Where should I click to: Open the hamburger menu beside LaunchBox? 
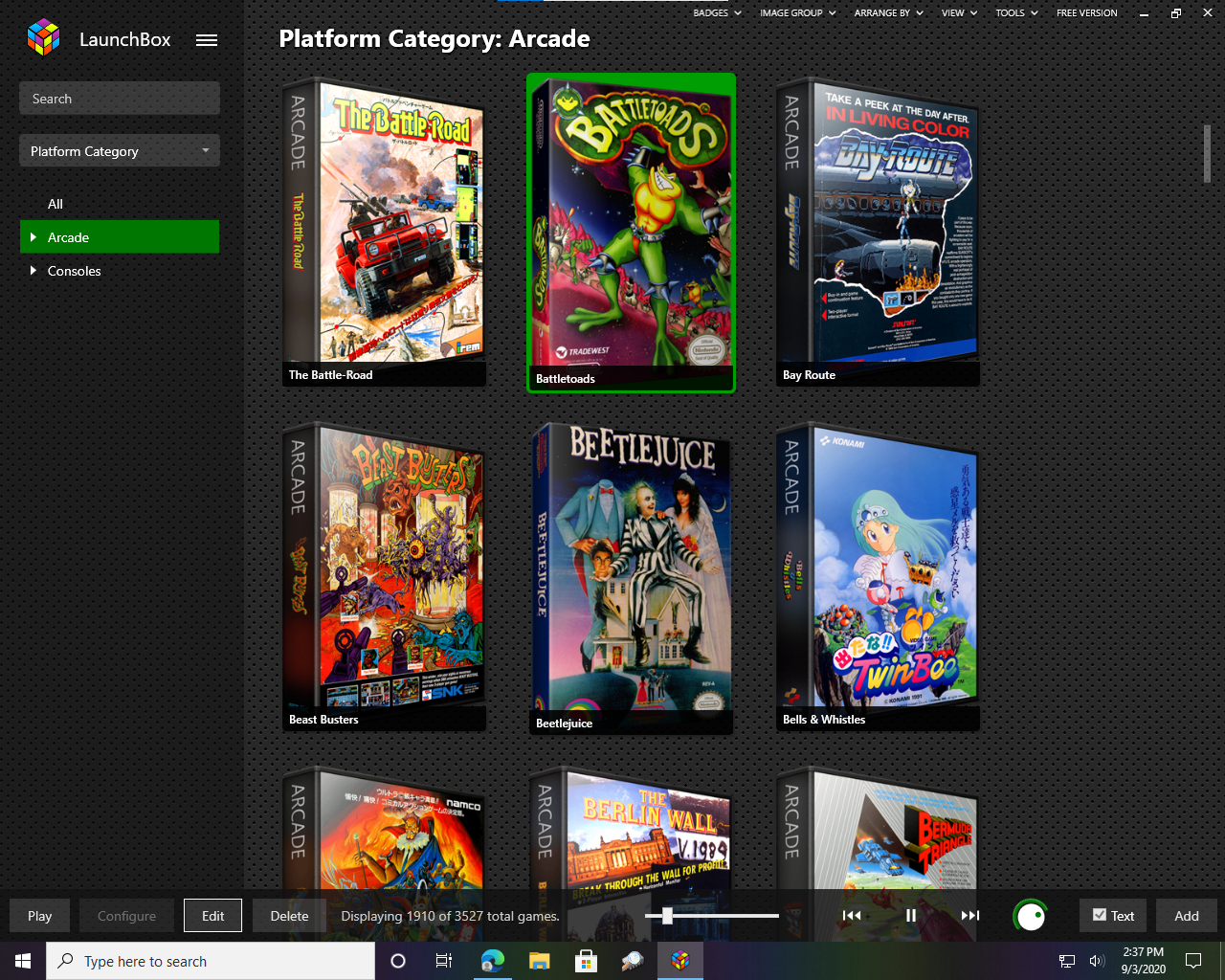[207, 40]
